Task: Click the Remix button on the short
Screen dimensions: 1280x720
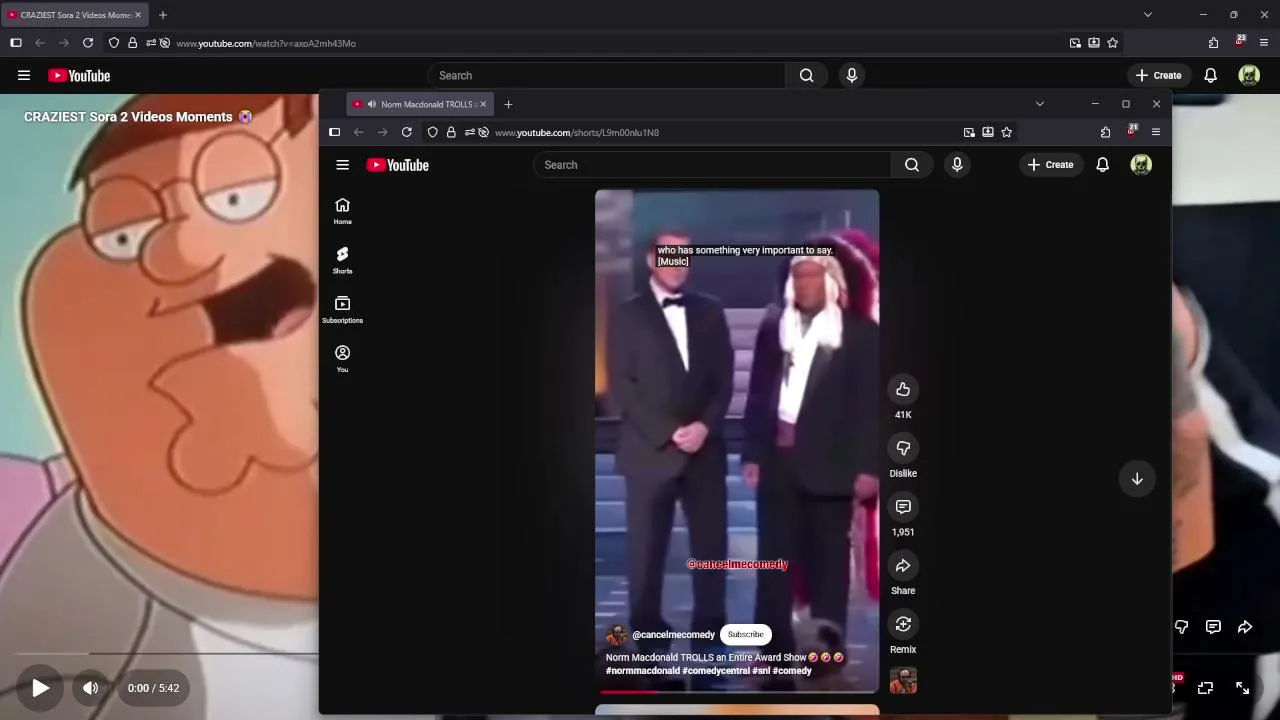Action: pyautogui.click(x=903, y=624)
